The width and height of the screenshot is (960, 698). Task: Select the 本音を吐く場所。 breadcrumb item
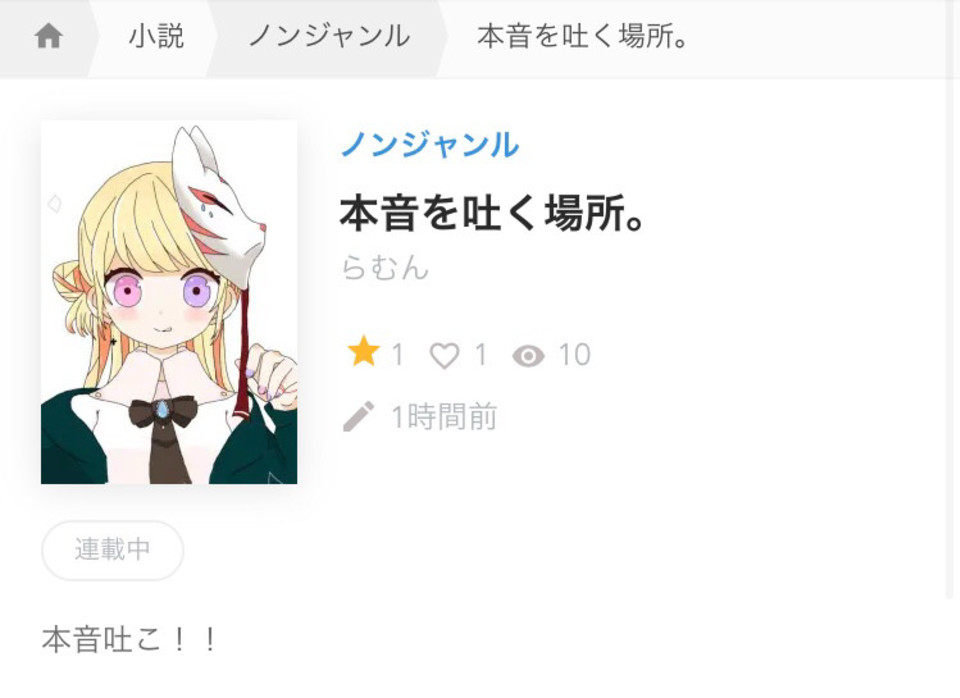(x=583, y=36)
